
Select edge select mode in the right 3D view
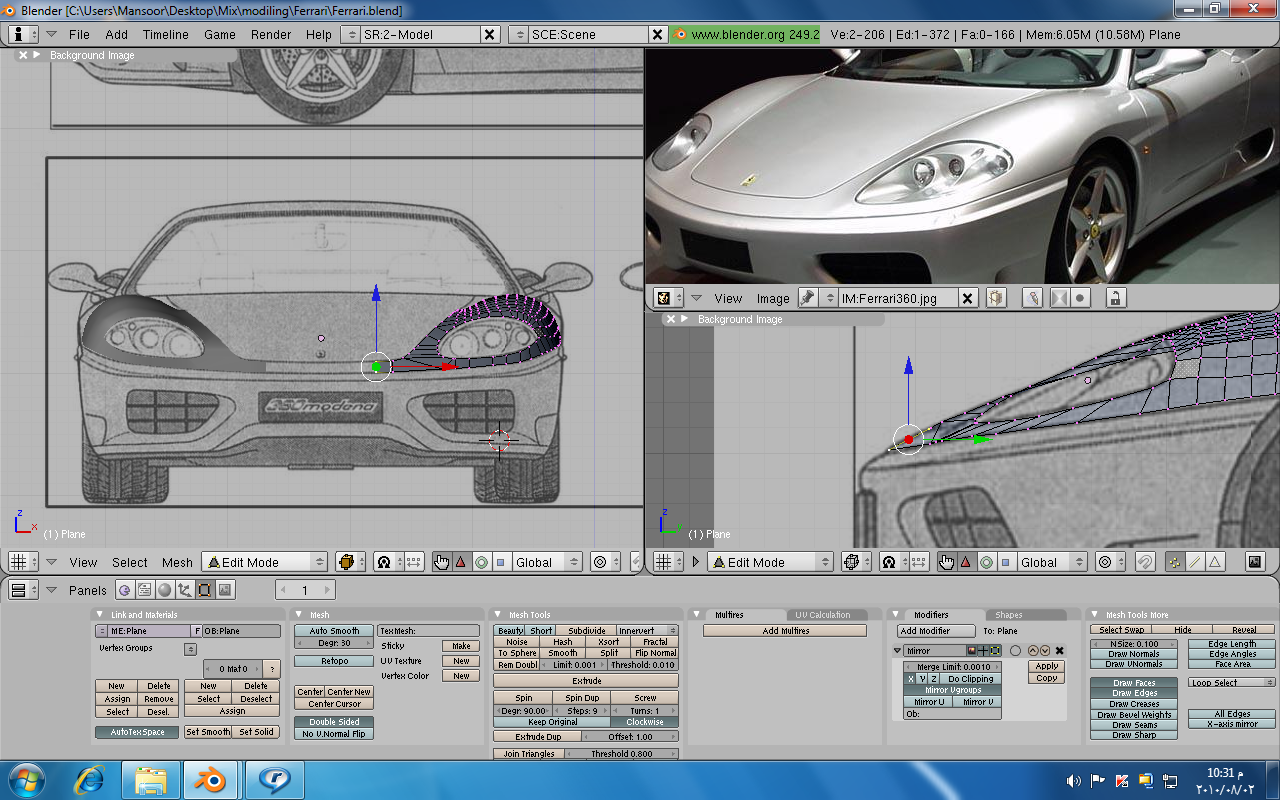[1194, 562]
